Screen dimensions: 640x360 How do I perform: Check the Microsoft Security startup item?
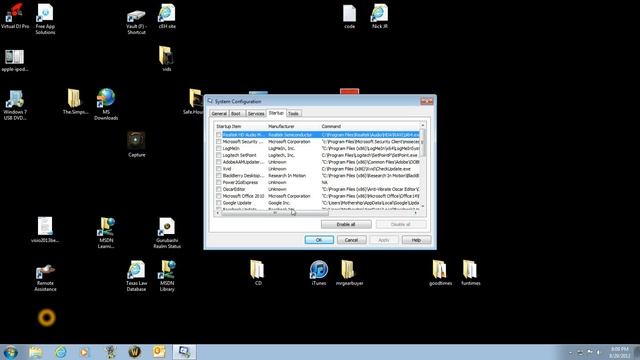[218, 142]
